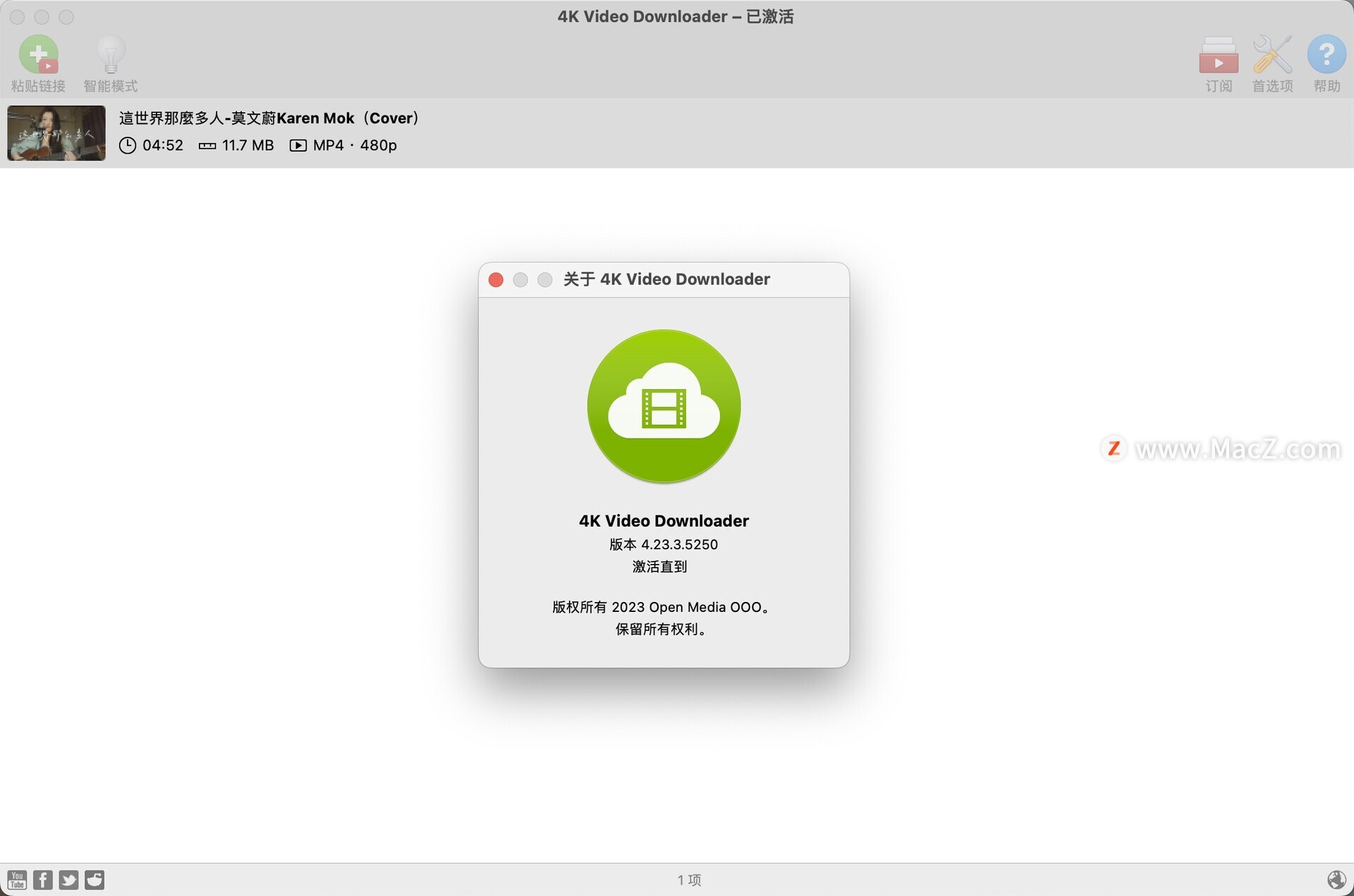Click the 11.7 MB file size text
Viewport: 1354px width, 896px height.
[248, 145]
